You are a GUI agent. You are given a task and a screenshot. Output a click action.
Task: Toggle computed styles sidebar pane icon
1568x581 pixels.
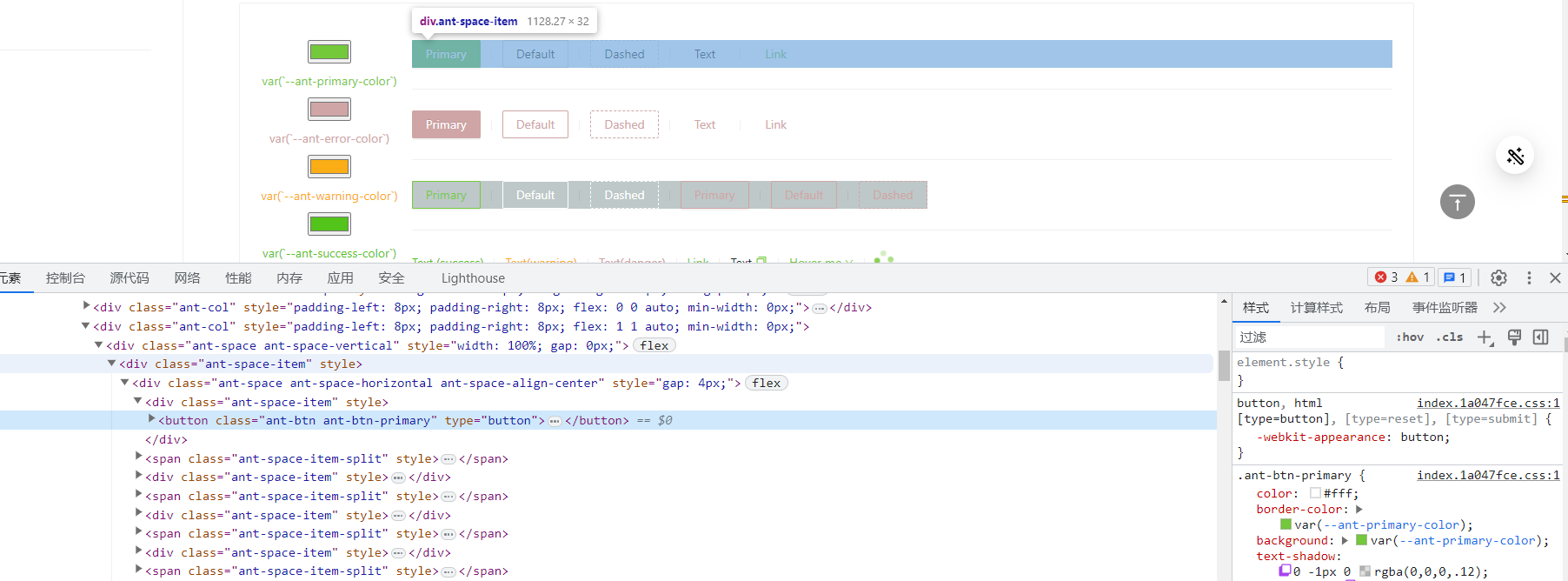(x=1541, y=337)
